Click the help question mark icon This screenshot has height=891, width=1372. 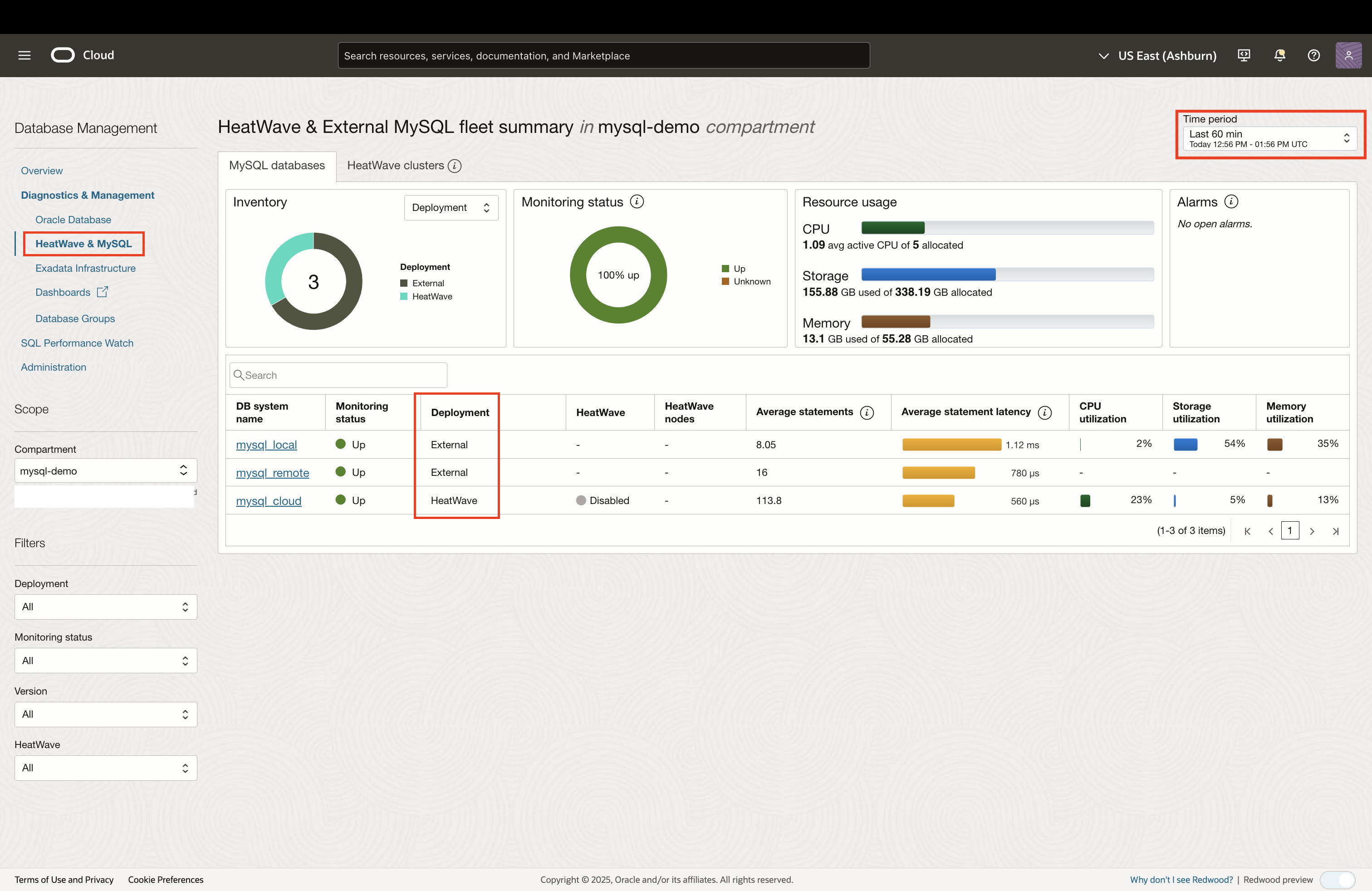1314,55
